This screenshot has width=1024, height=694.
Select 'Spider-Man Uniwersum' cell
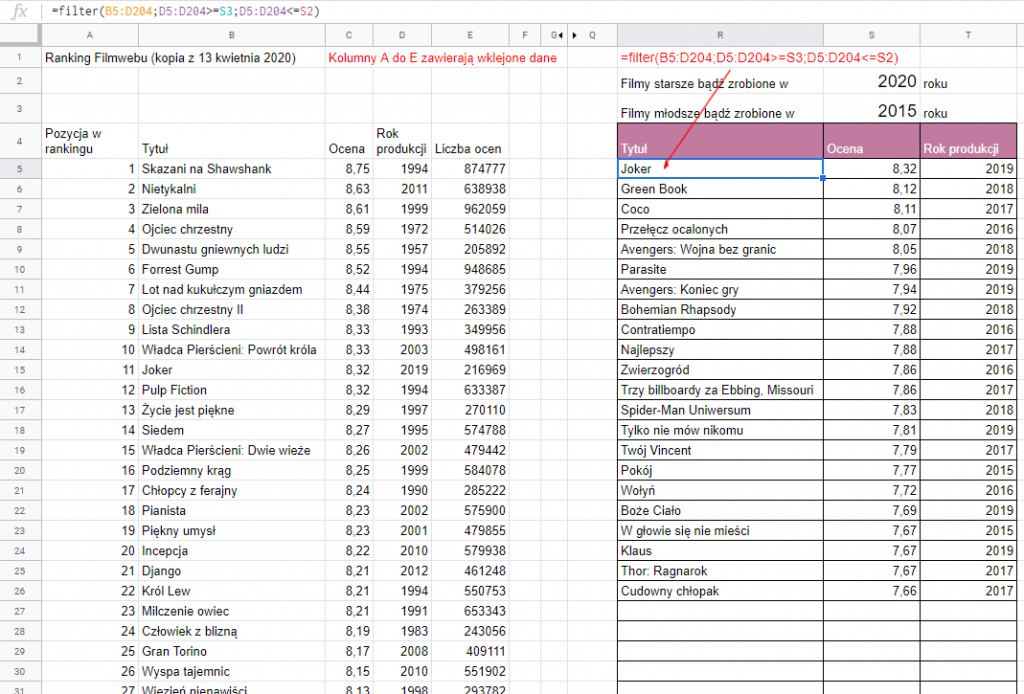pos(720,411)
